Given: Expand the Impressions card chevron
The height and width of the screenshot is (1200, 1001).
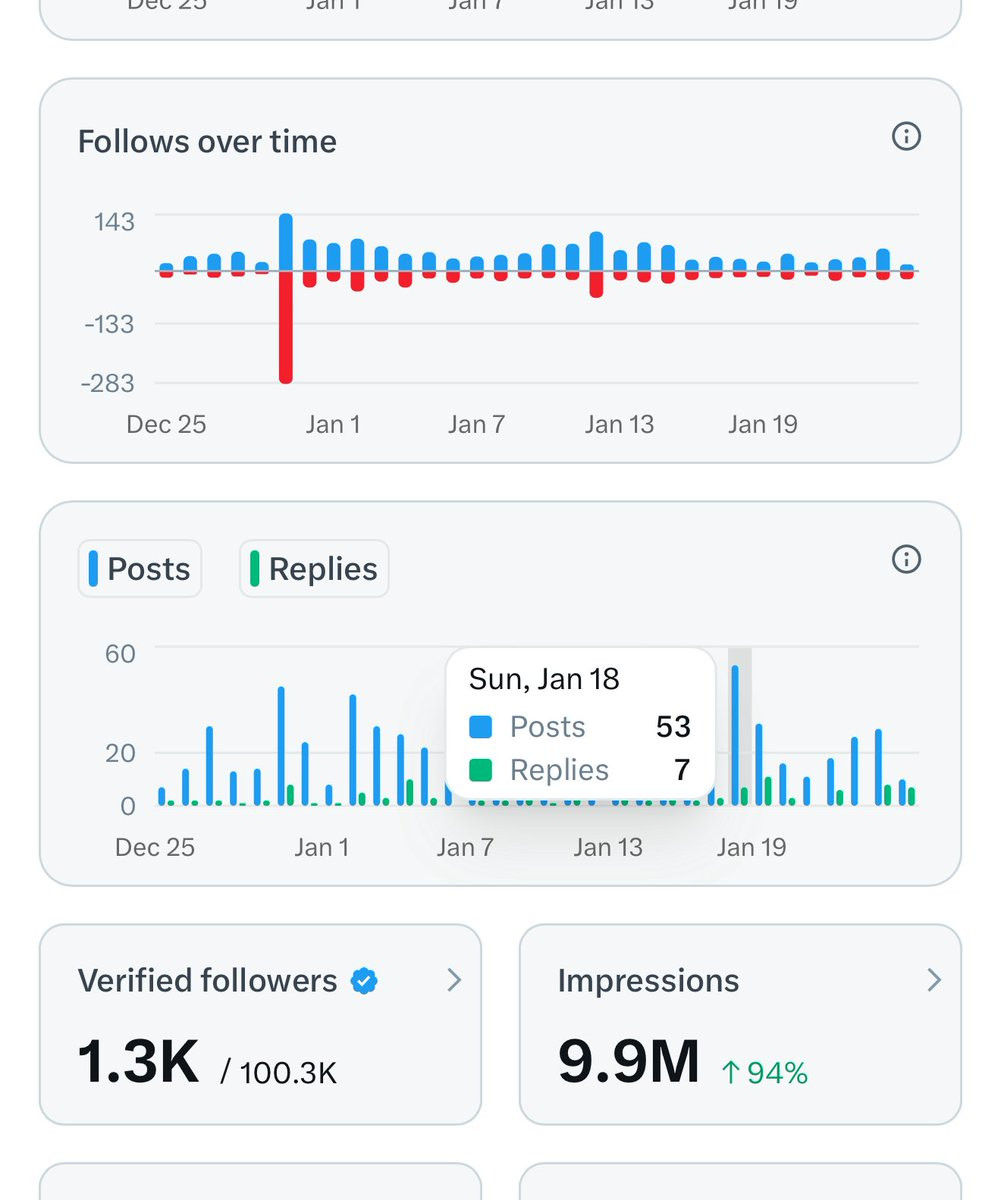Looking at the screenshot, I should point(934,980).
